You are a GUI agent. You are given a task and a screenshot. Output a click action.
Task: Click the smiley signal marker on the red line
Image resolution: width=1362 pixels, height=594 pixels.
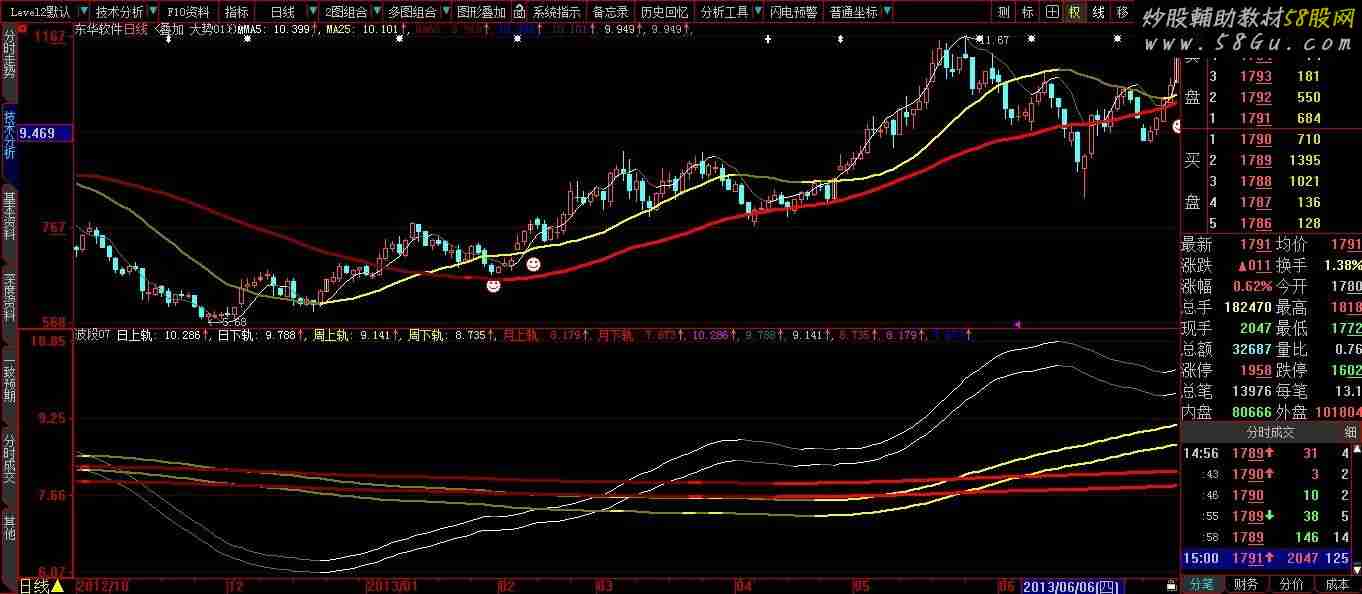point(493,286)
